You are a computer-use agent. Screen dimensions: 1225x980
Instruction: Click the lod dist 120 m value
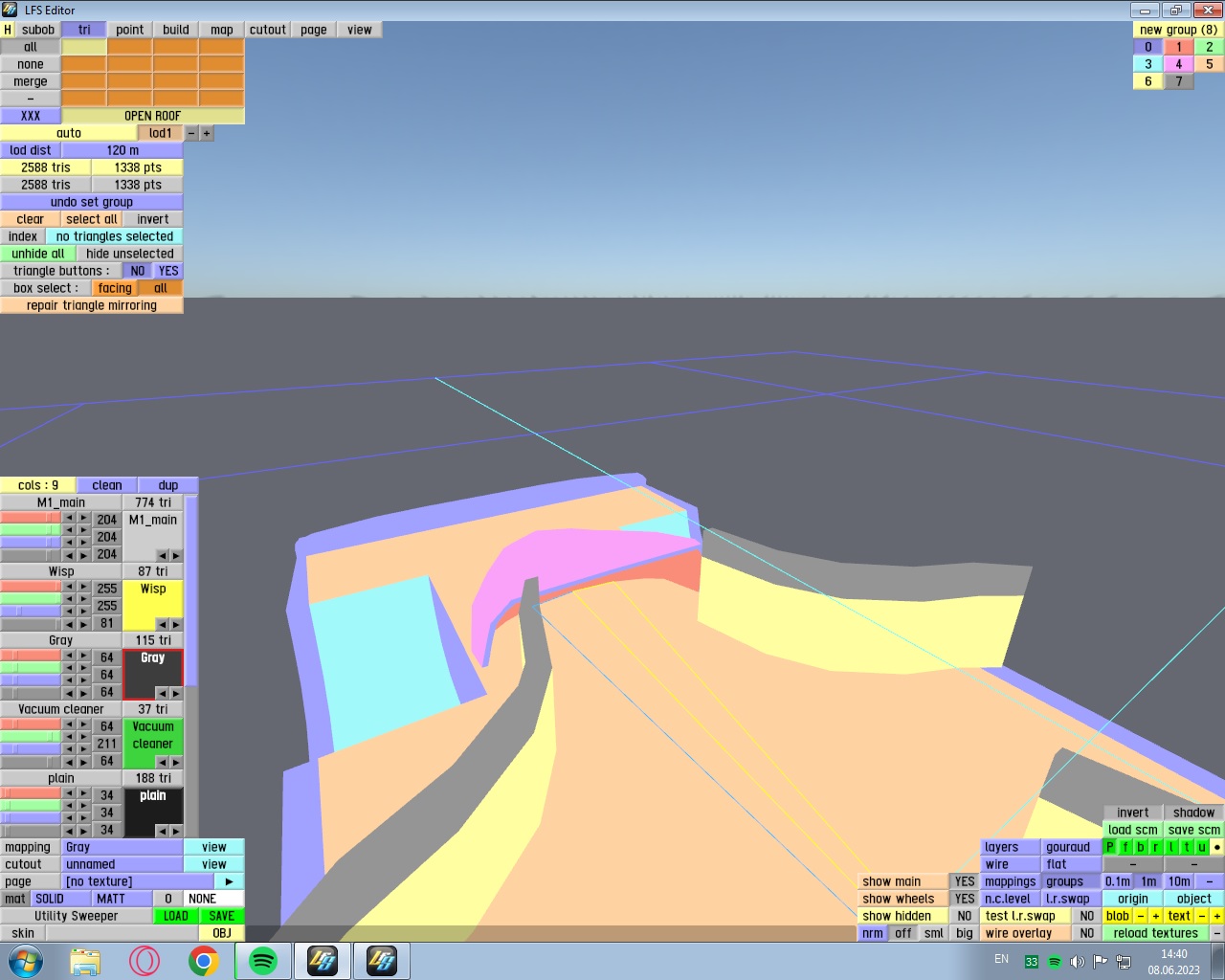pyautogui.click(x=122, y=150)
